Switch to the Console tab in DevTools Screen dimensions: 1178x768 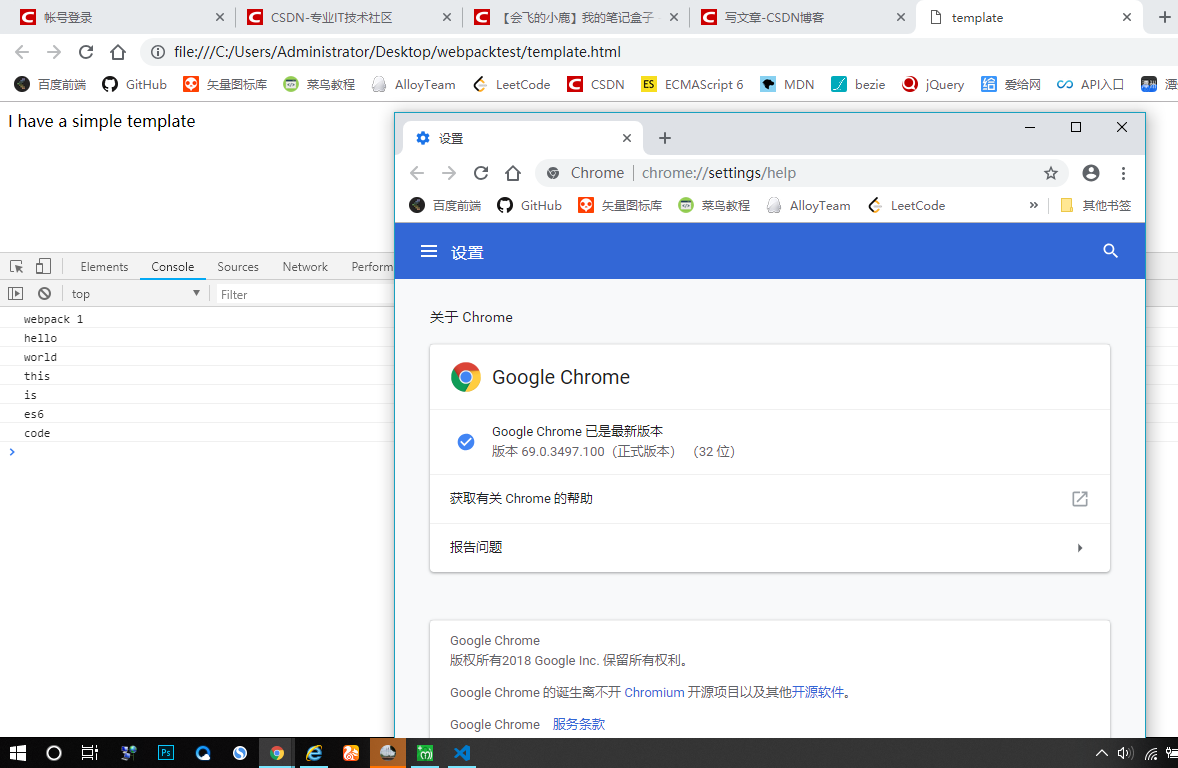[173, 267]
